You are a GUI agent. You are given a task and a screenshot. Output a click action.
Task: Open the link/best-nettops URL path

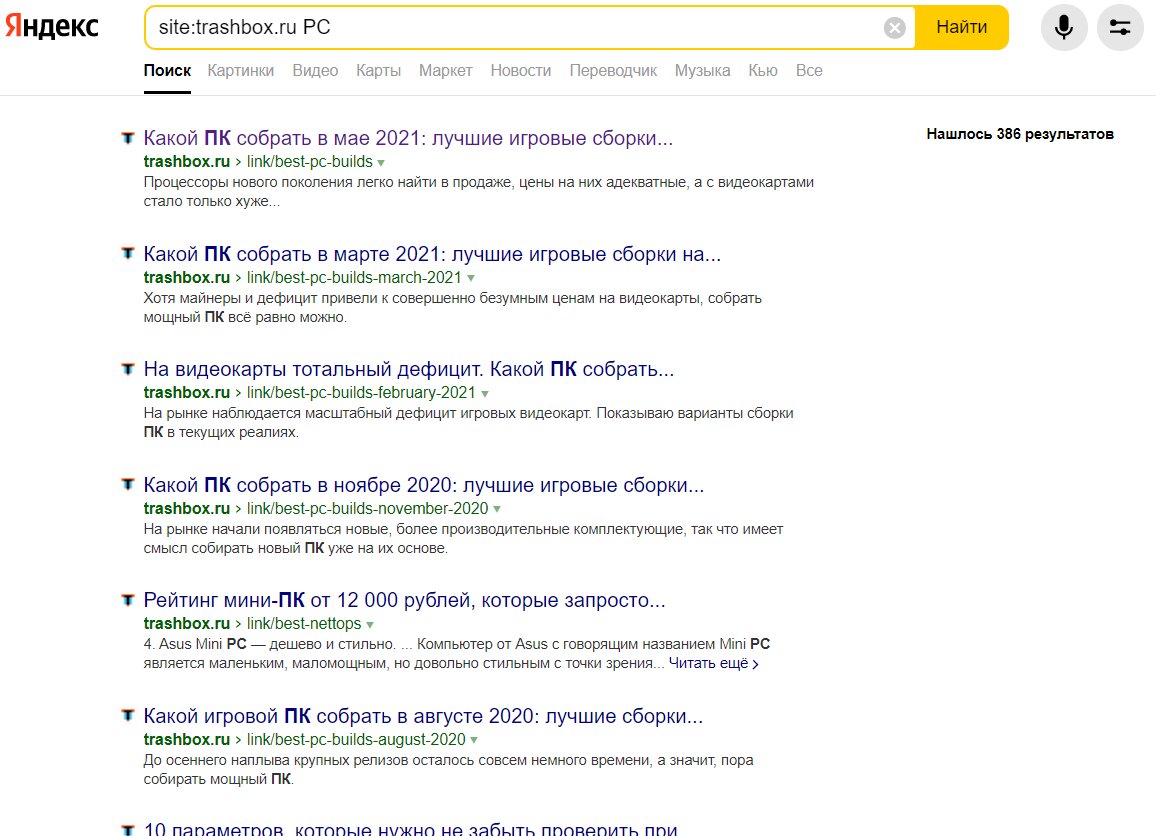tap(304, 623)
